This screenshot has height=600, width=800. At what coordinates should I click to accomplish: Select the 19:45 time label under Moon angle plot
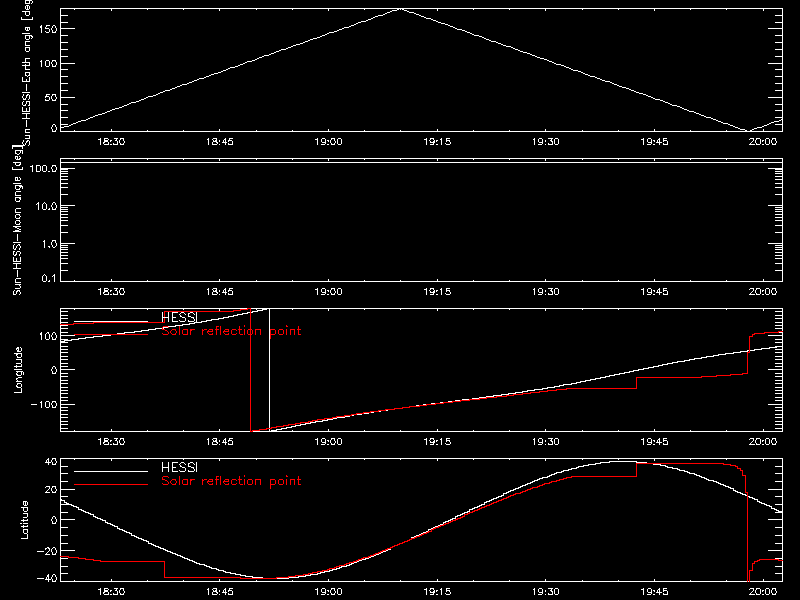click(x=655, y=291)
